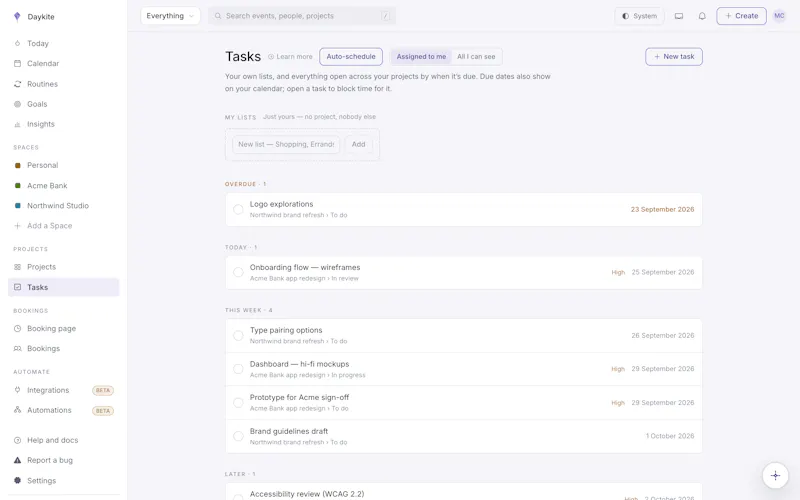Switch to Assigned to me tab

pos(421,57)
